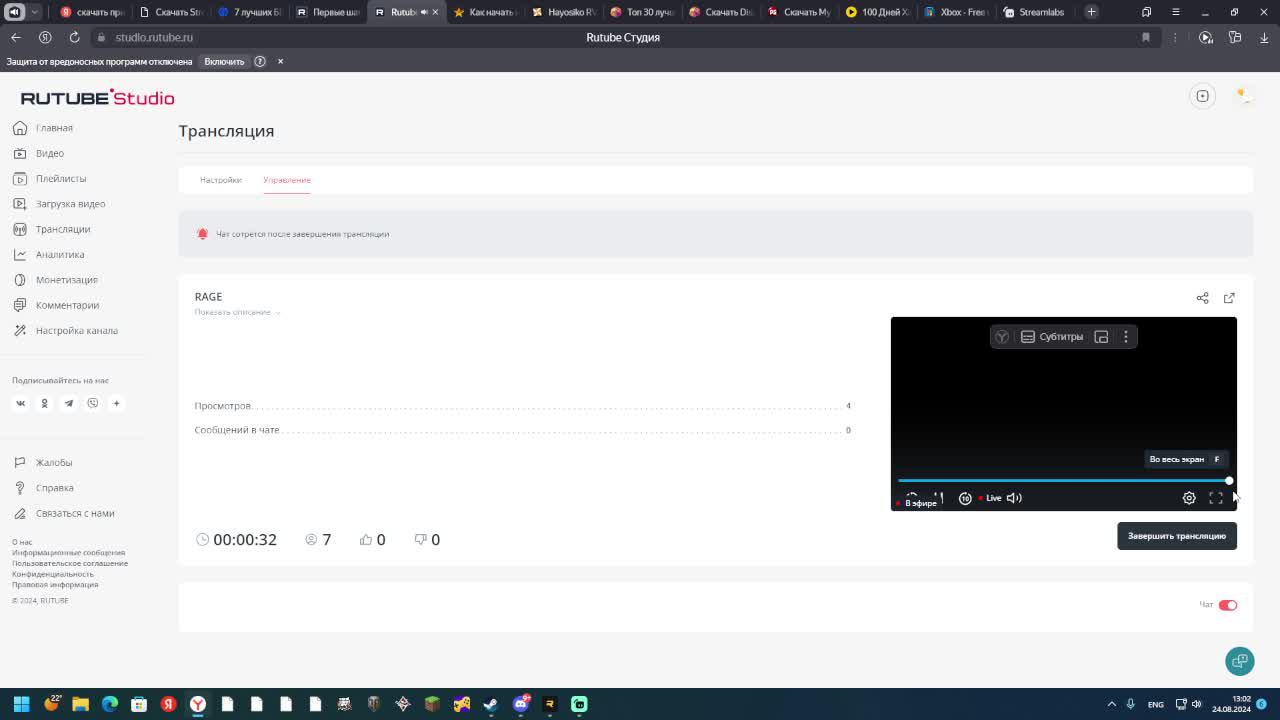Image resolution: width=1280 pixels, height=720 pixels.
Task: Open the Telegram social link
Action: 68,403
